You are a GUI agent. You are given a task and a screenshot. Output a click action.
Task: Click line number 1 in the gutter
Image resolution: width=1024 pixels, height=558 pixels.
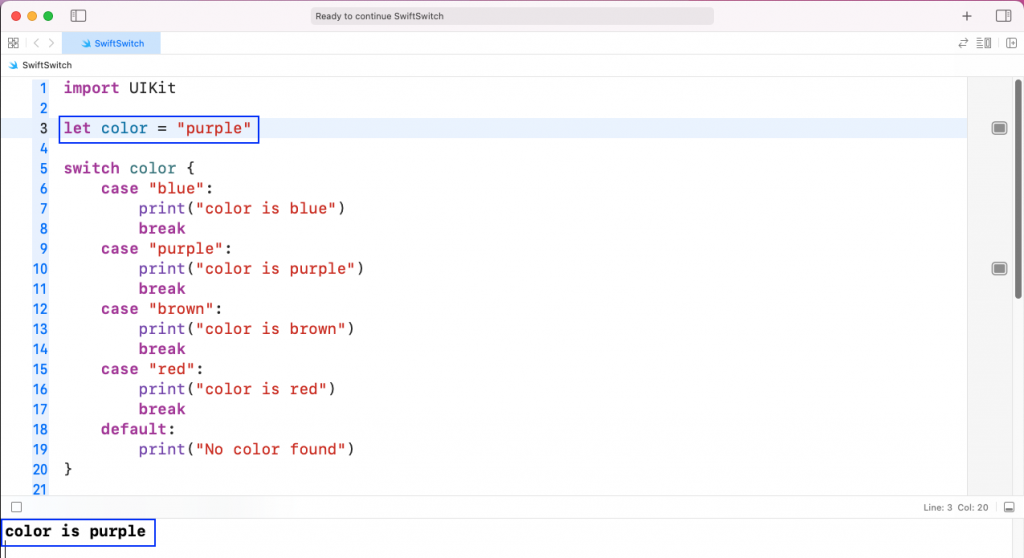[43, 88]
